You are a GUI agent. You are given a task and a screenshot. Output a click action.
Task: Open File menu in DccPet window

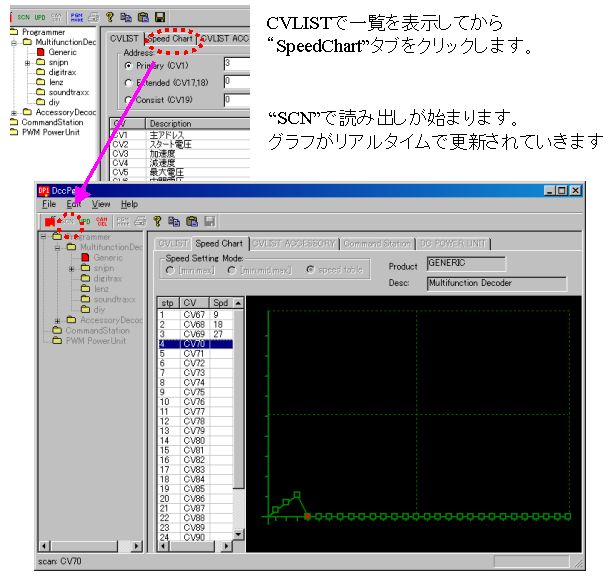[x=49, y=204]
